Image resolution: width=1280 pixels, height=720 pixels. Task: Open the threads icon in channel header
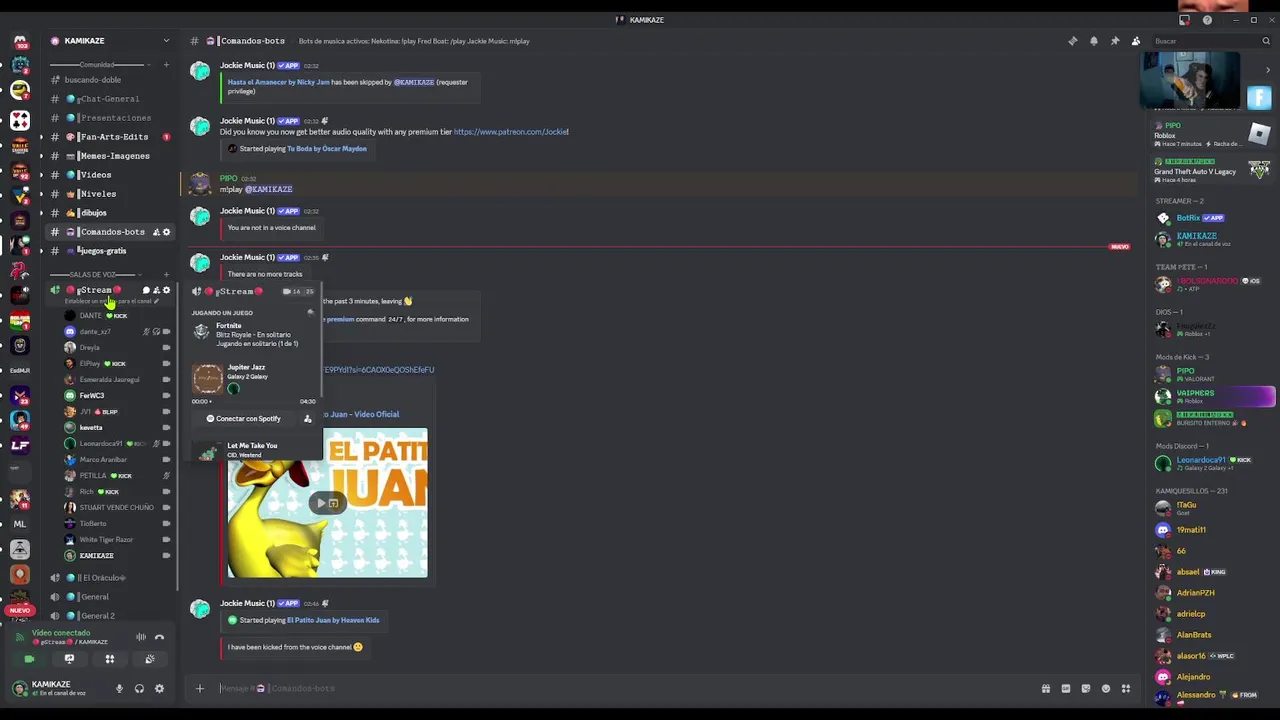pos(1073,41)
